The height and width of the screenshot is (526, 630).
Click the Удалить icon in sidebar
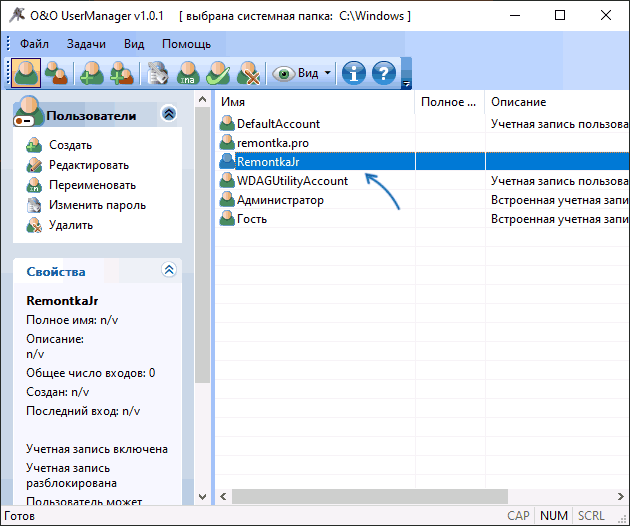point(34,225)
